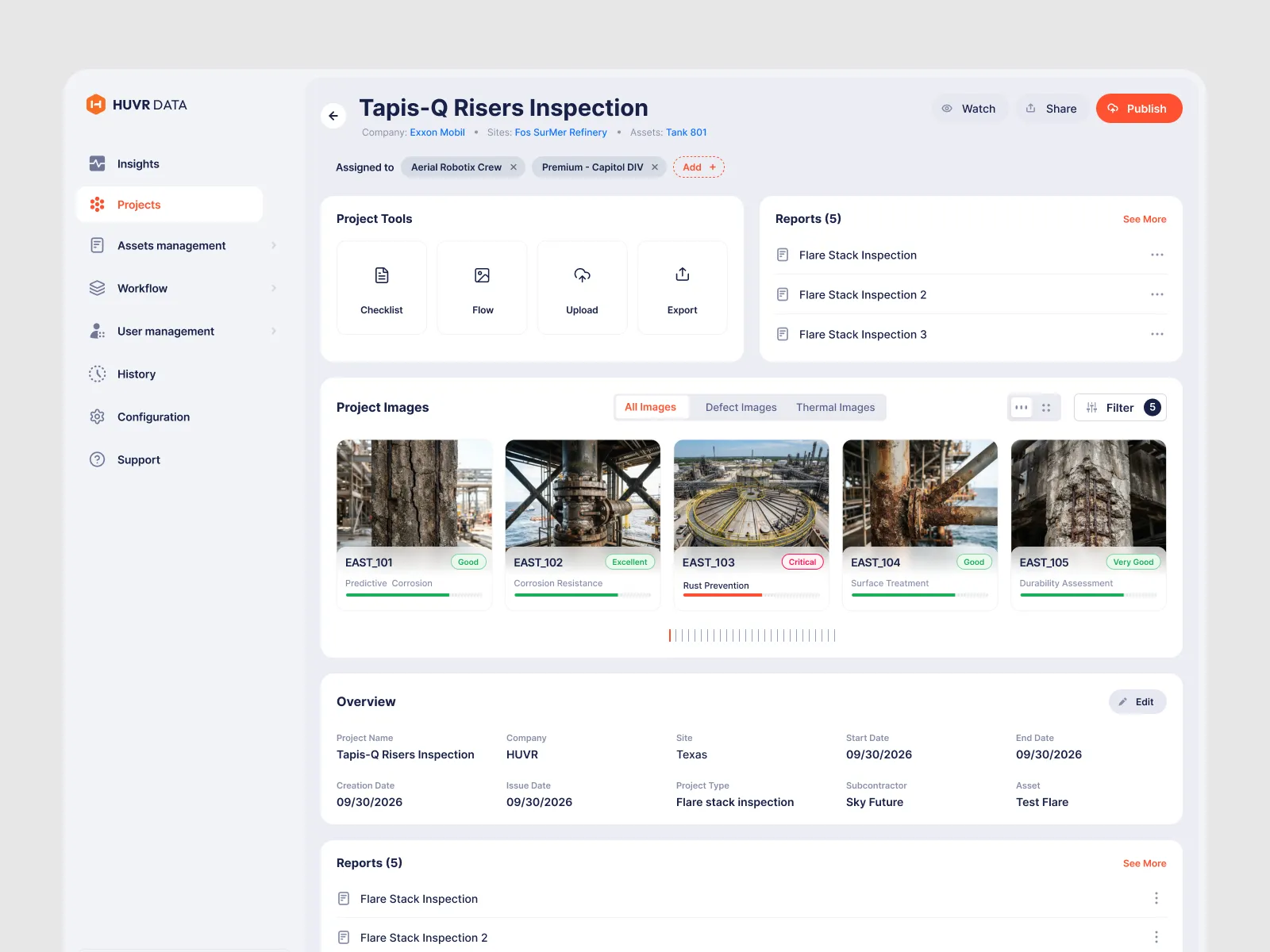The width and height of the screenshot is (1270, 952).
Task: Click See More in top Reports panel
Action: click(x=1145, y=220)
